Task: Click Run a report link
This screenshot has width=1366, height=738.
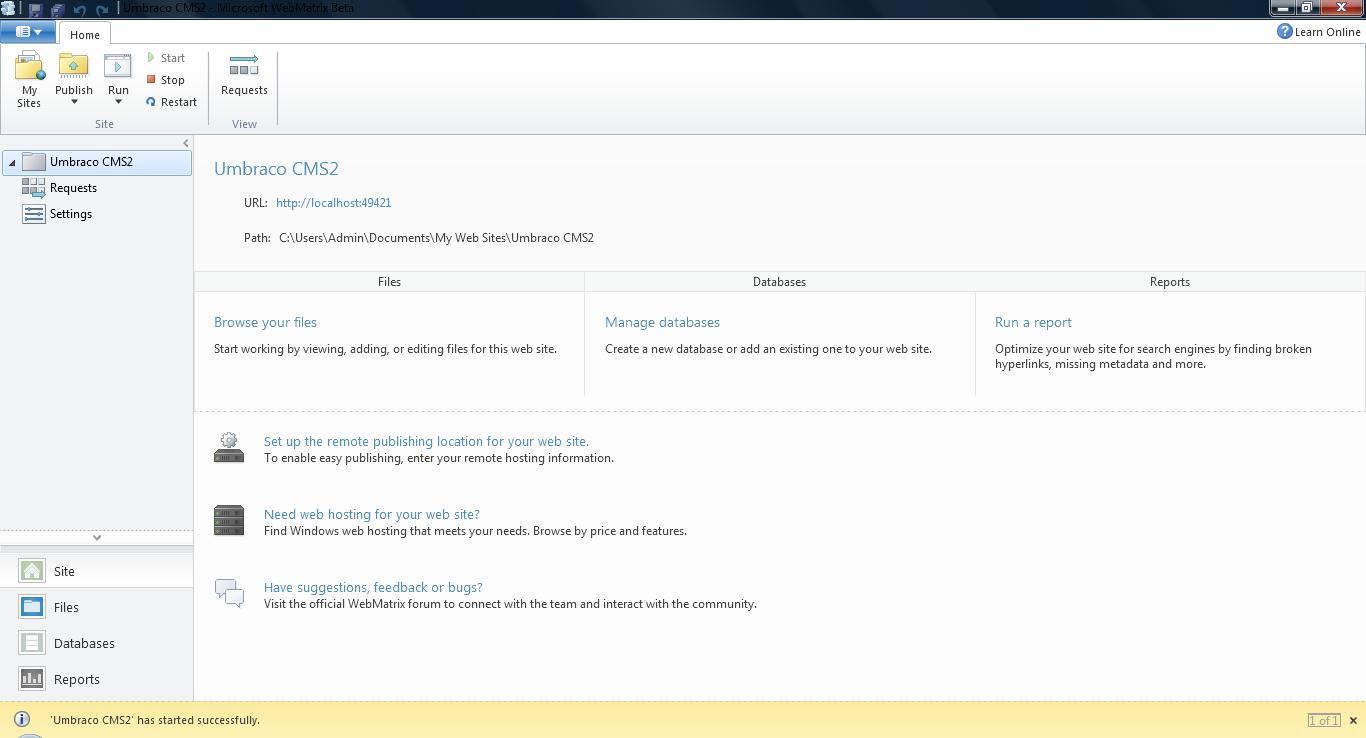Action: (x=1033, y=322)
